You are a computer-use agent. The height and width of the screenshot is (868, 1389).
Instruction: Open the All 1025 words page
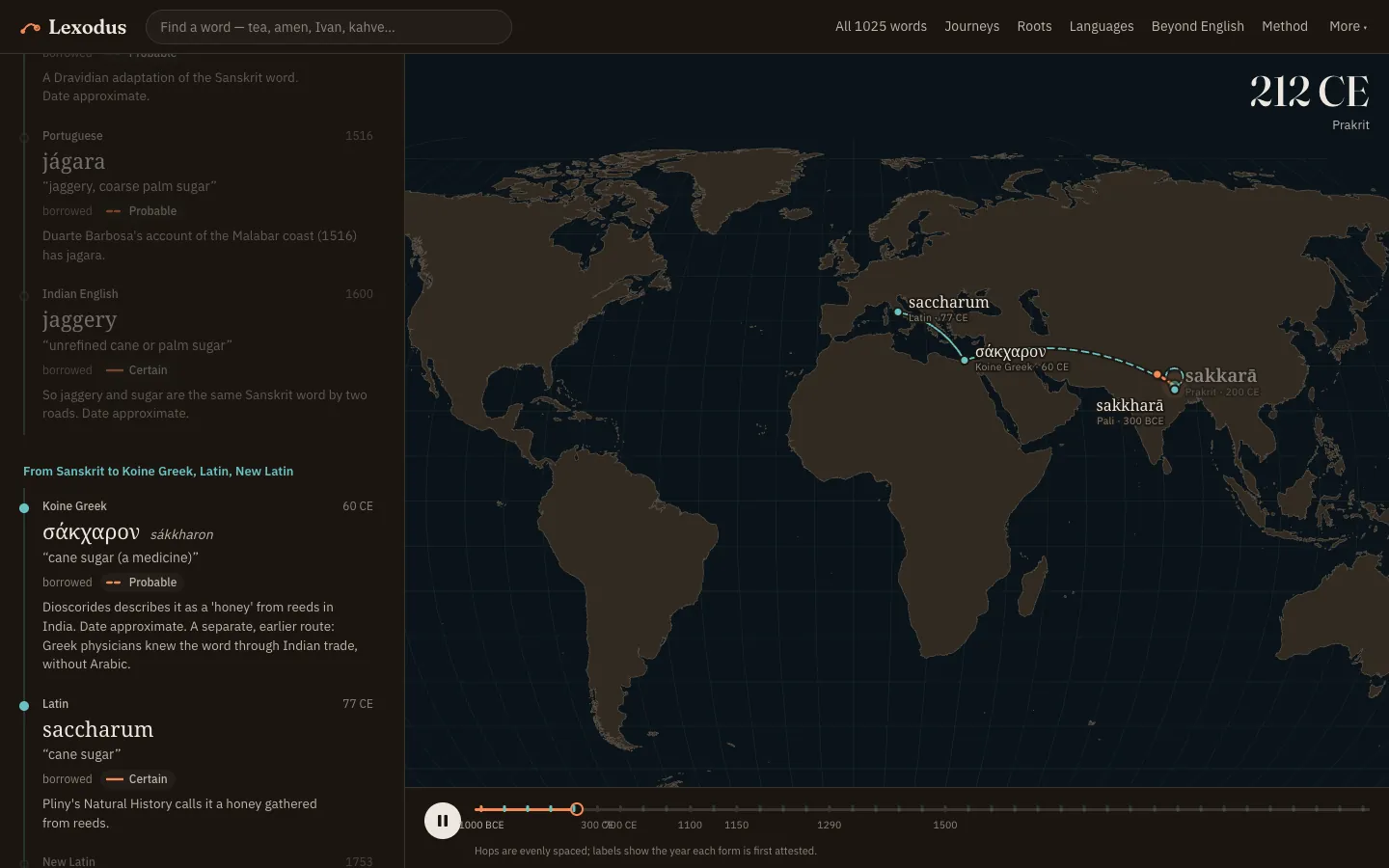(x=881, y=26)
